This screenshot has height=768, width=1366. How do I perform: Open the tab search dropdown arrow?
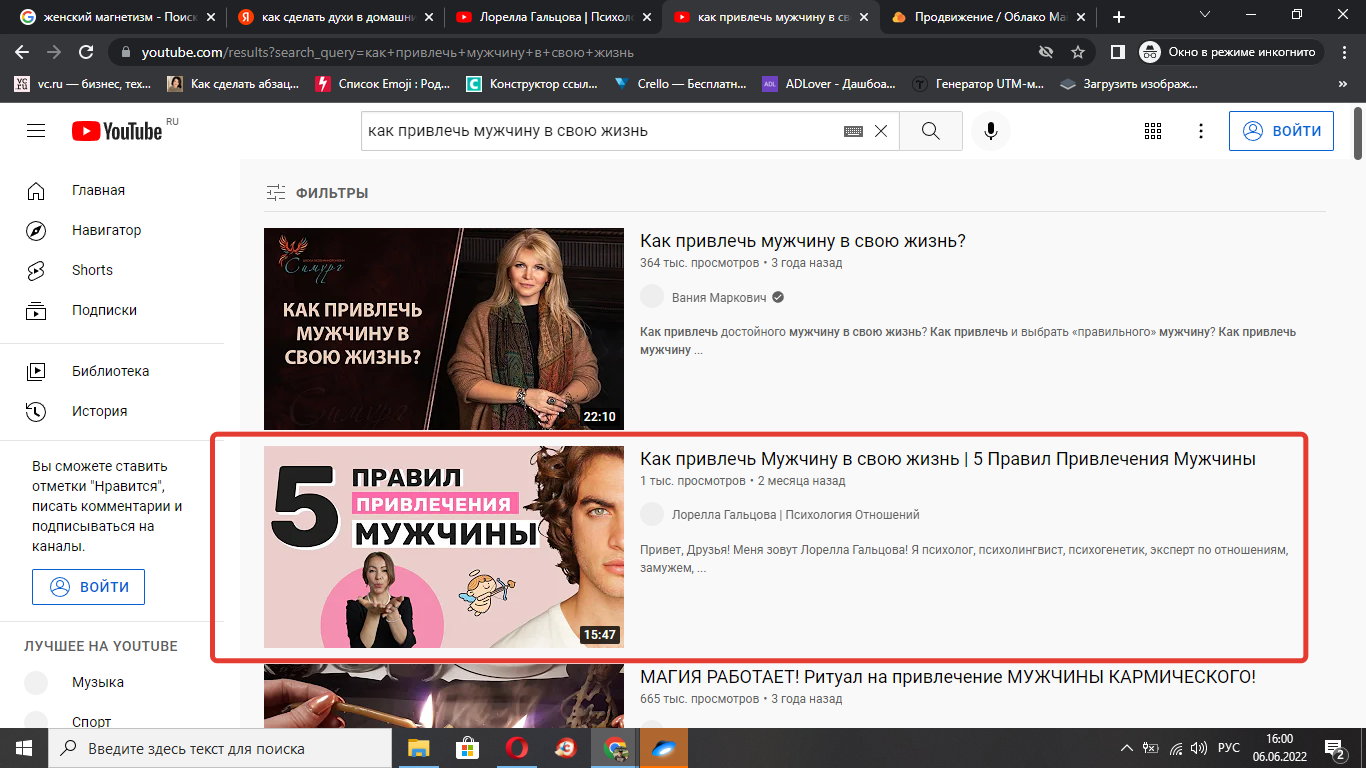click(1204, 15)
